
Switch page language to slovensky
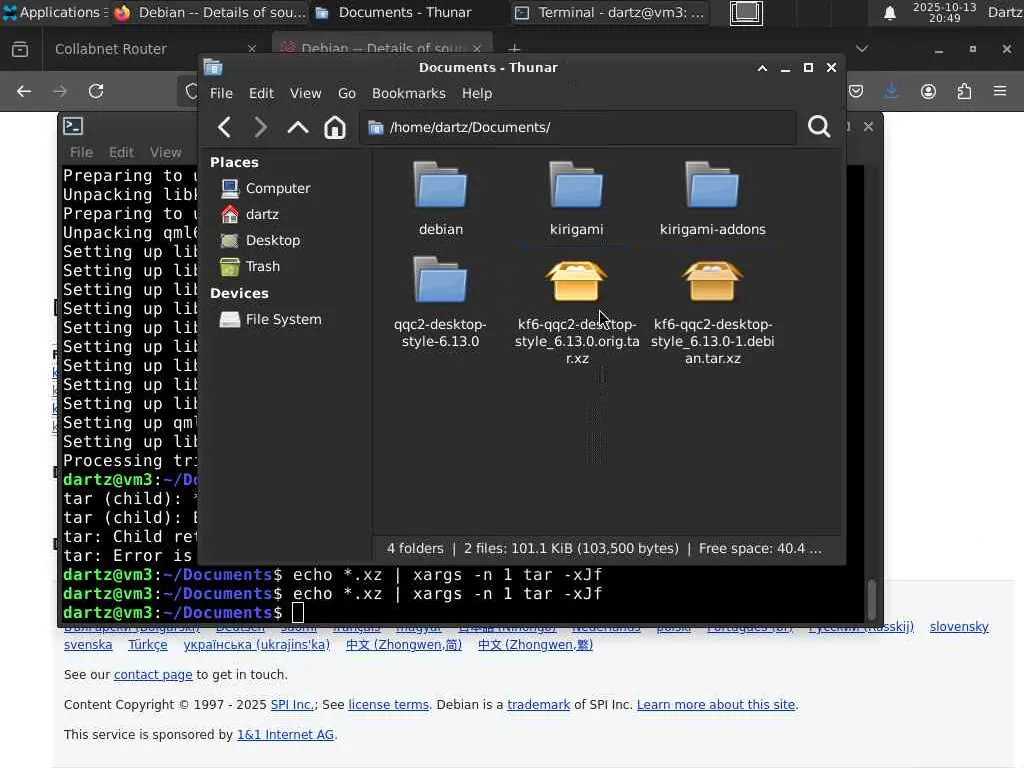959,626
